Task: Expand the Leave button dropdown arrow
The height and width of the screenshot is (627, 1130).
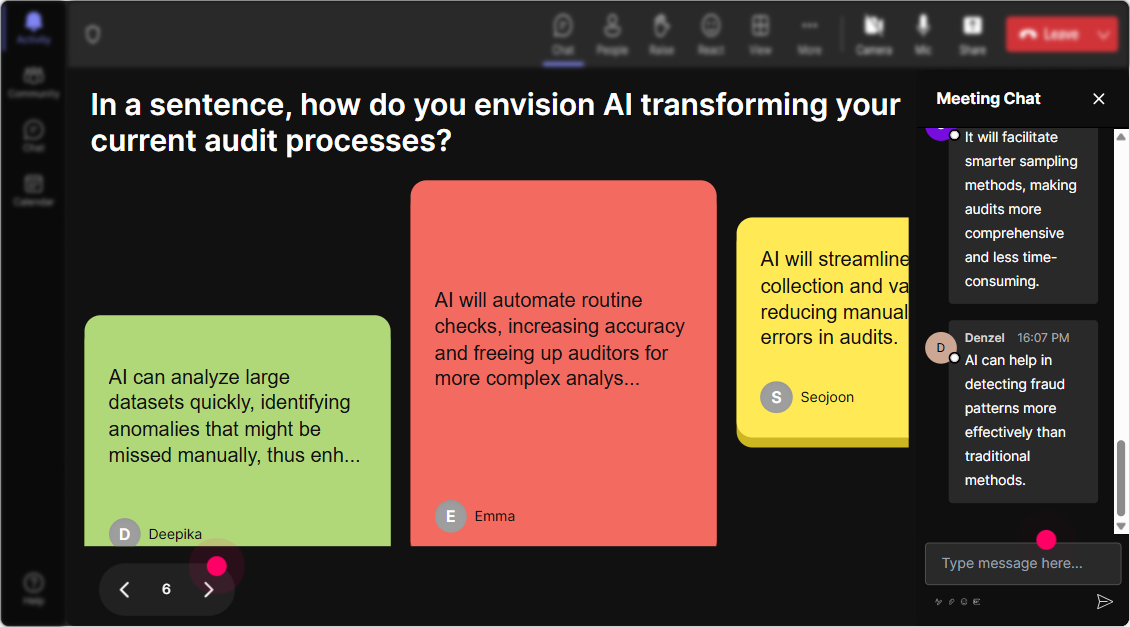Action: pyautogui.click(x=1103, y=34)
